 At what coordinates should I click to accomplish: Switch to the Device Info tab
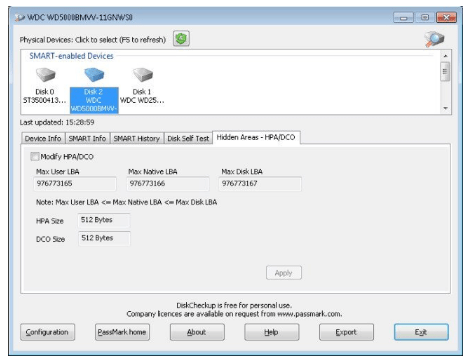tap(43, 138)
